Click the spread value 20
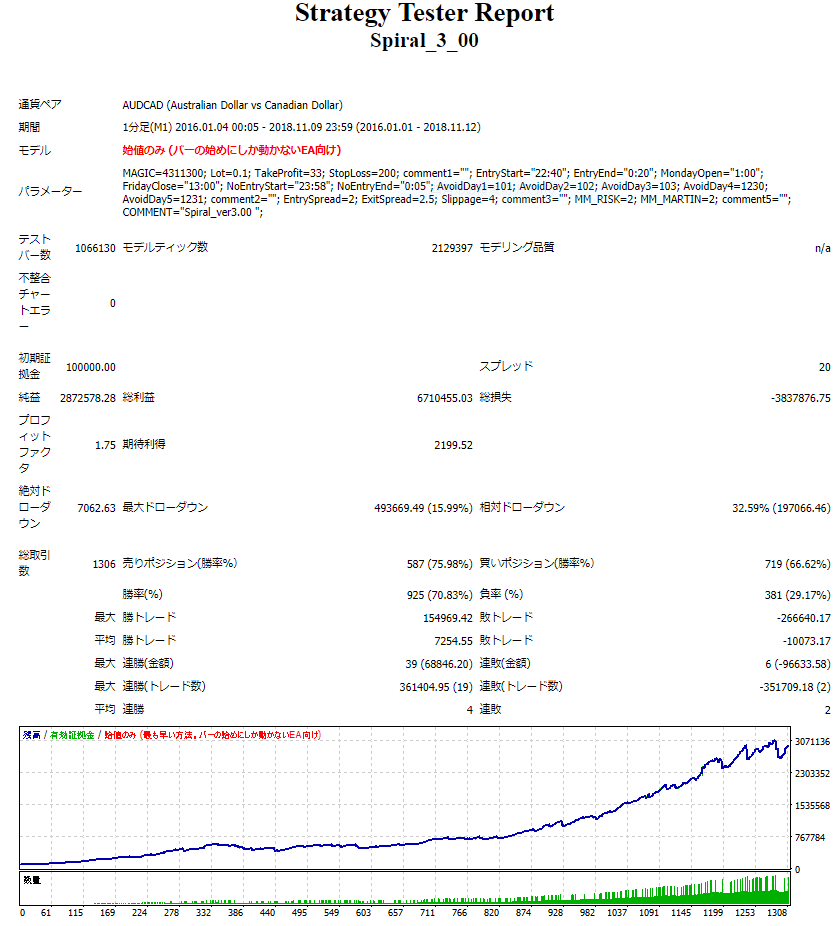 point(824,367)
